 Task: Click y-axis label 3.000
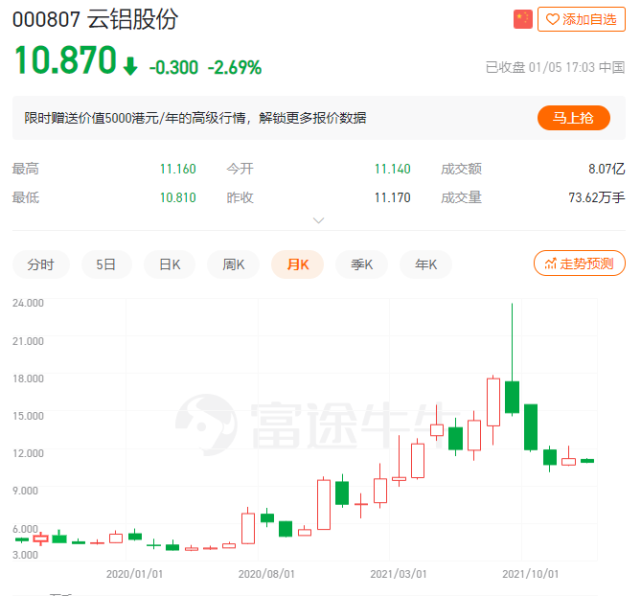pos(25,555)
